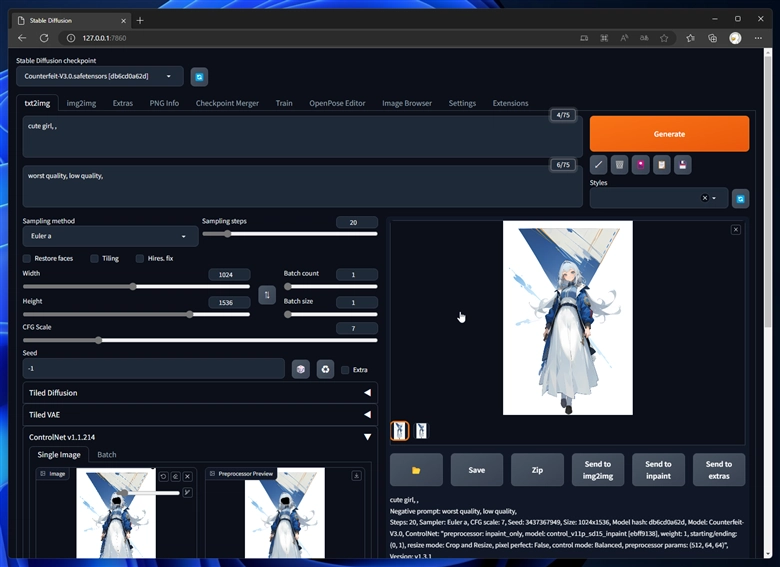Click the floppy disk save style icon
This screenshot has width=780, height=567.
[682, 164]
